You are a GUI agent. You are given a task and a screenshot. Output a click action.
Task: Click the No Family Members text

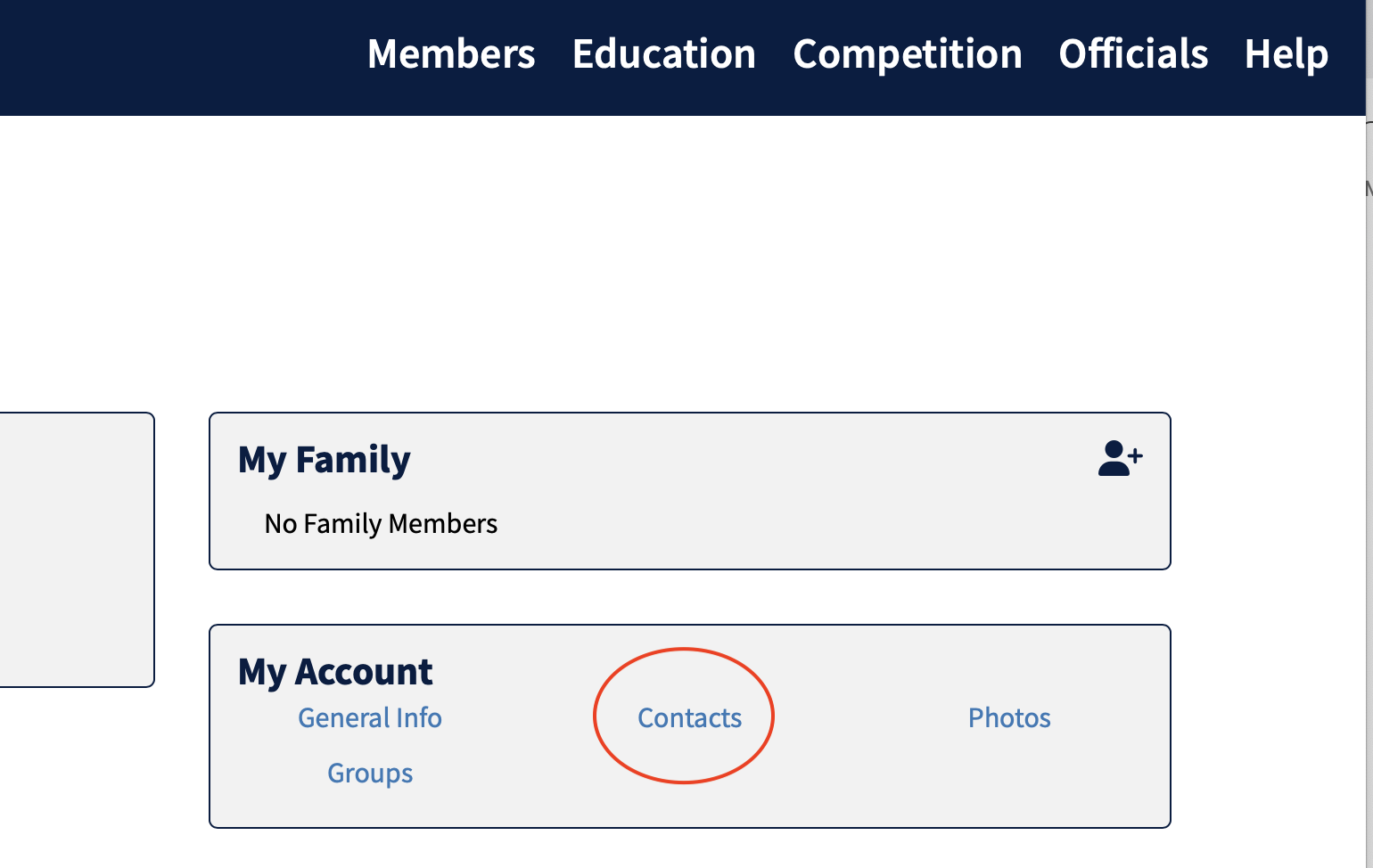(381, 523)
